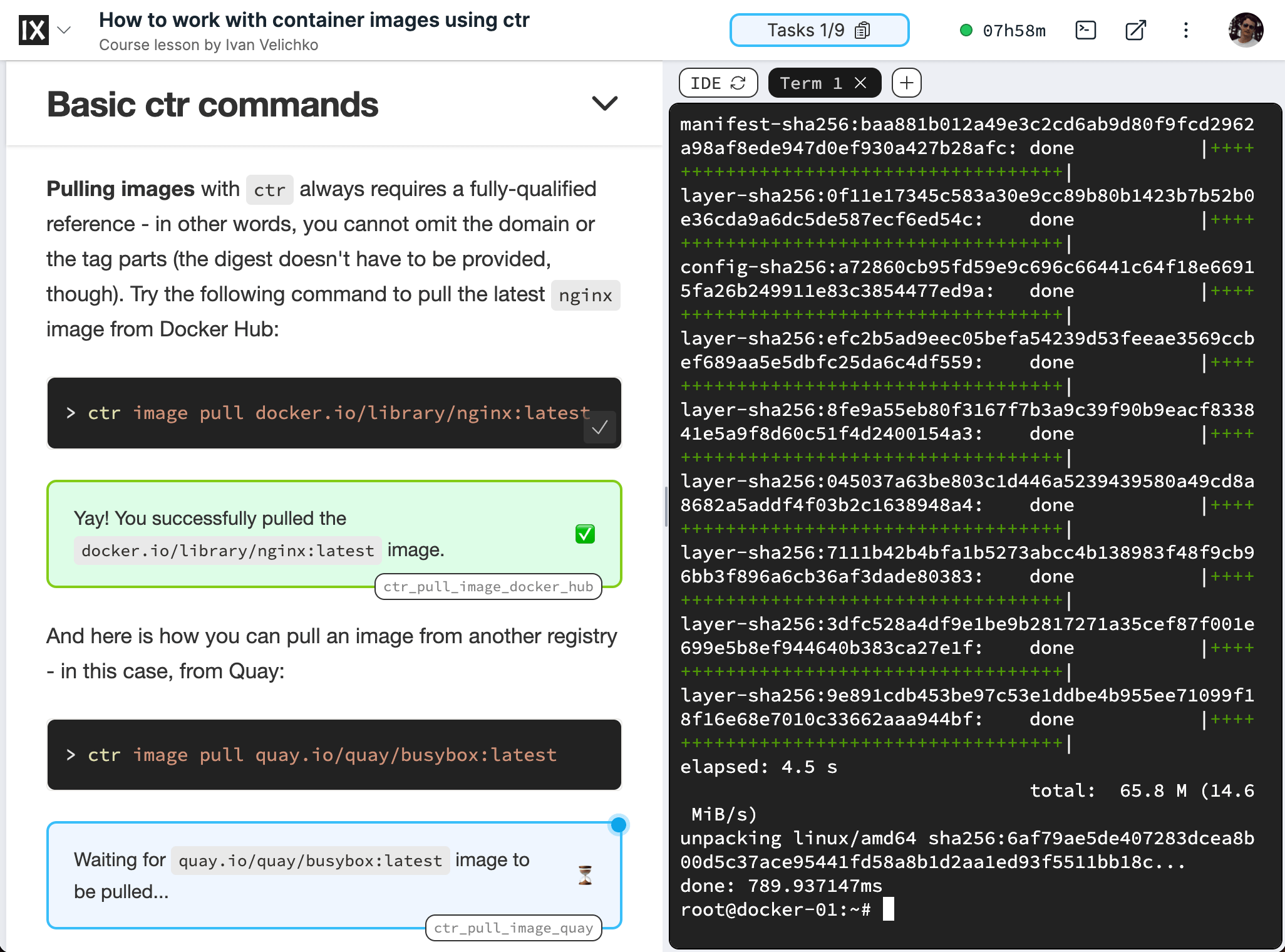
Task: Switch to the IDE tab
Action: pyautogui.click(x=718, y=83)
